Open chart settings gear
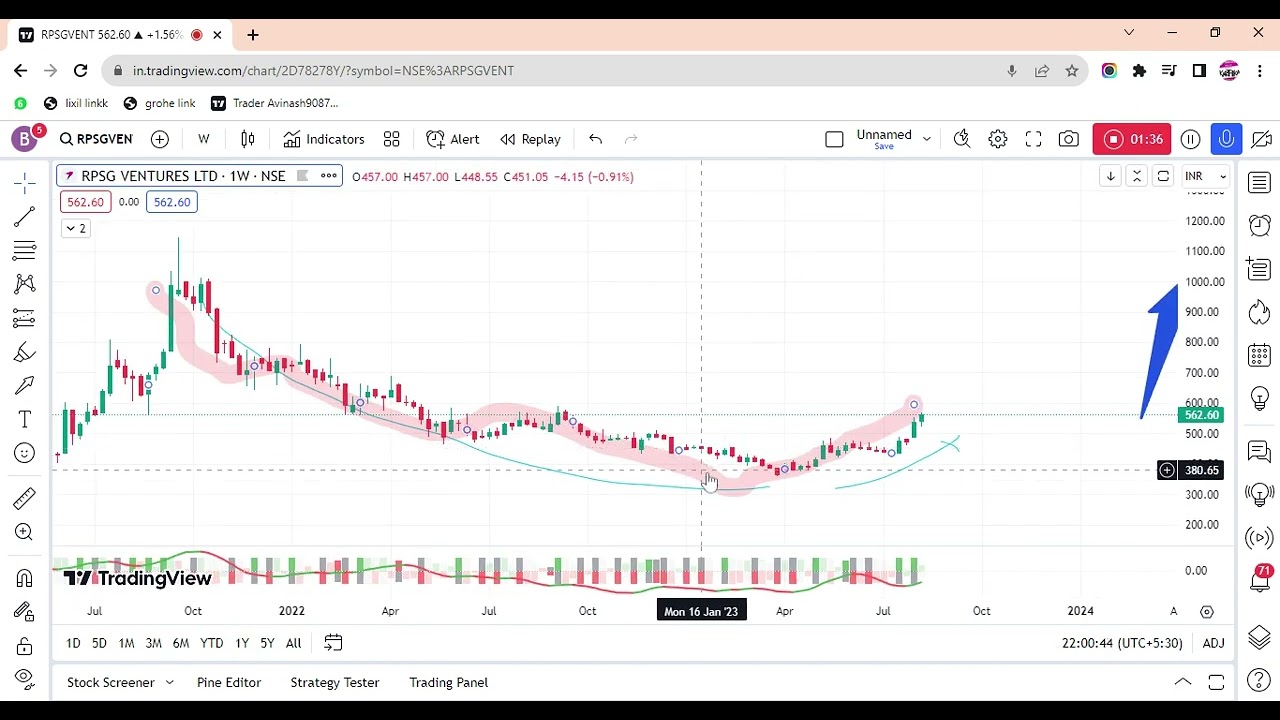Screen dimensions: 1280x720 coord(998,139)
